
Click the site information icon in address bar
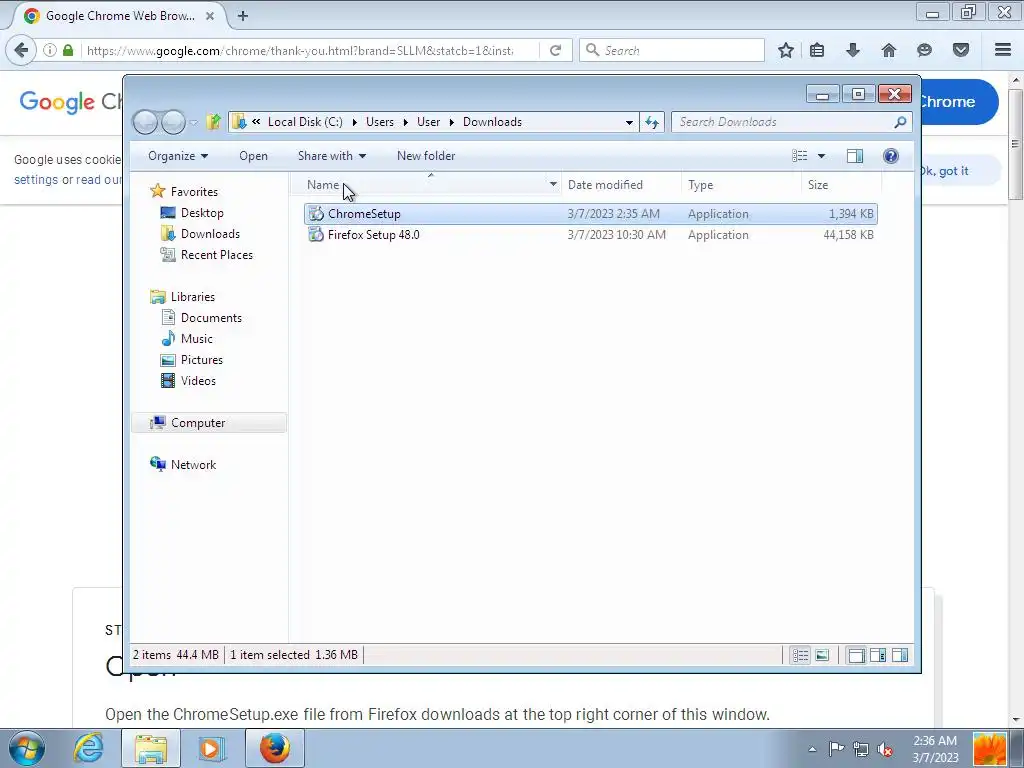coord(50,50)
